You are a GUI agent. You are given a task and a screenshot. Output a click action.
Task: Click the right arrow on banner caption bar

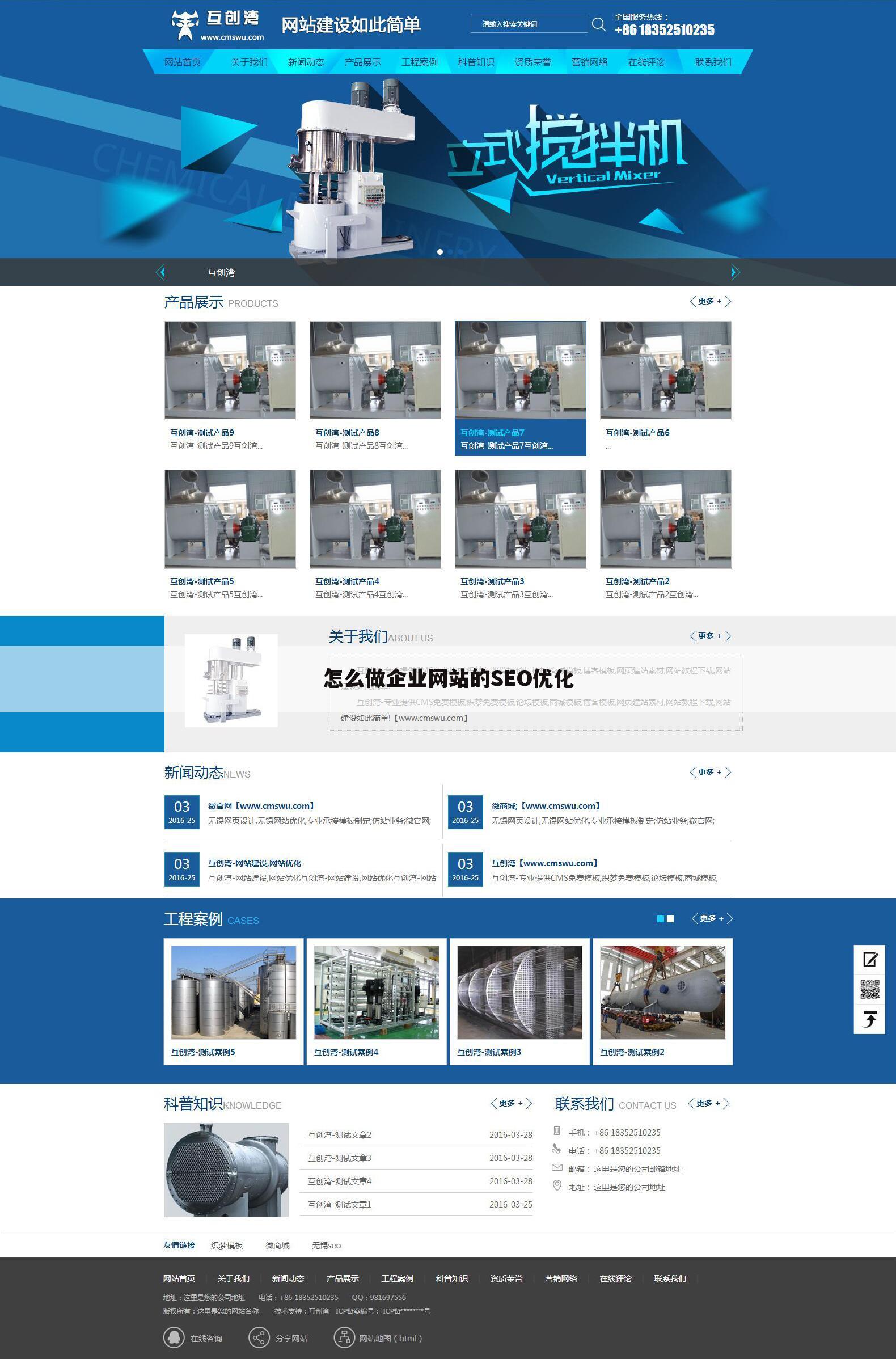point(735,272)
